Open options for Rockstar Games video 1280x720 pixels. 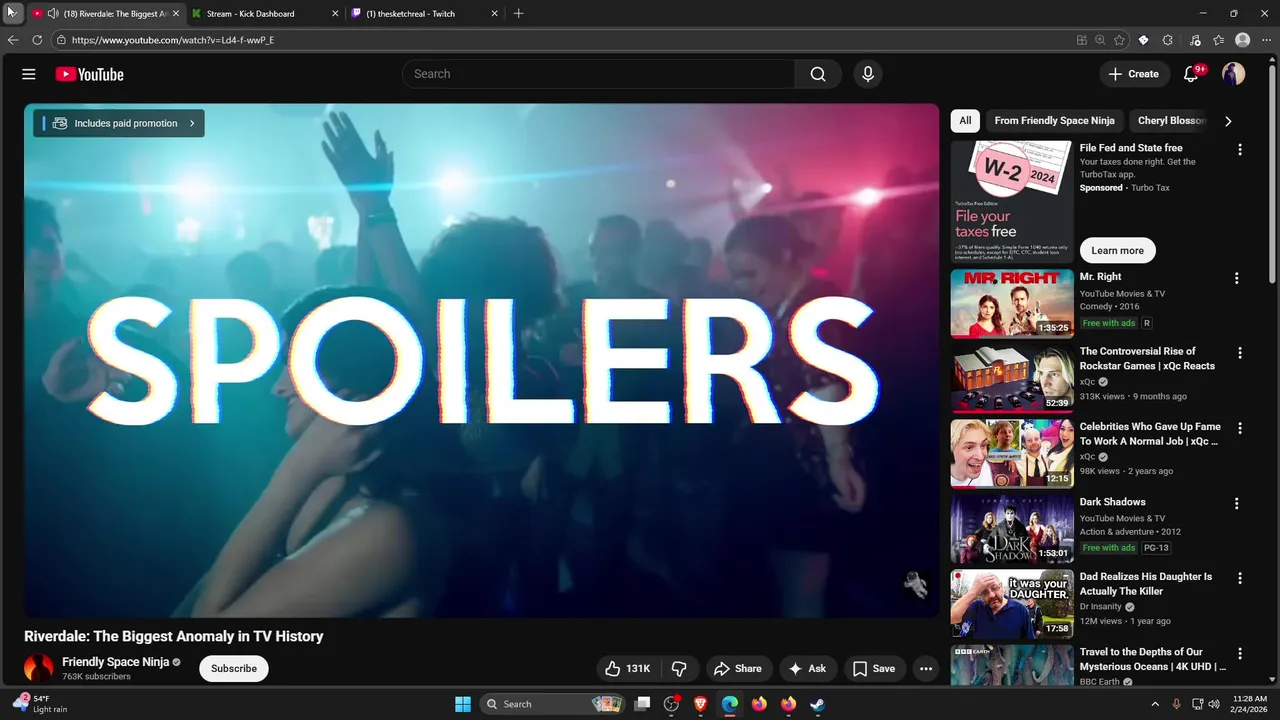coord(1240,353)
